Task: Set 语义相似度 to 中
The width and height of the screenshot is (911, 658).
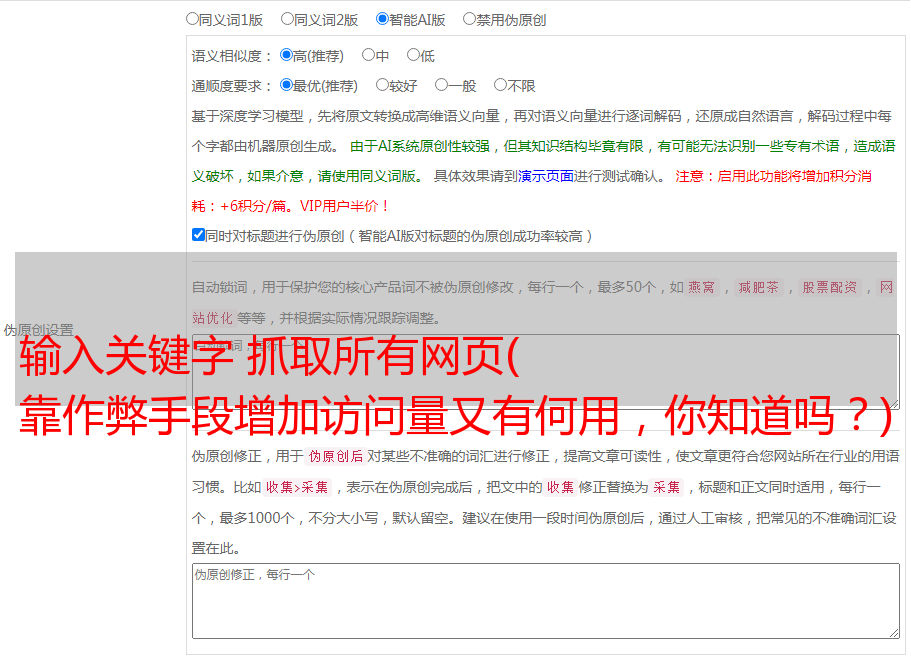Action: point(368,55)
